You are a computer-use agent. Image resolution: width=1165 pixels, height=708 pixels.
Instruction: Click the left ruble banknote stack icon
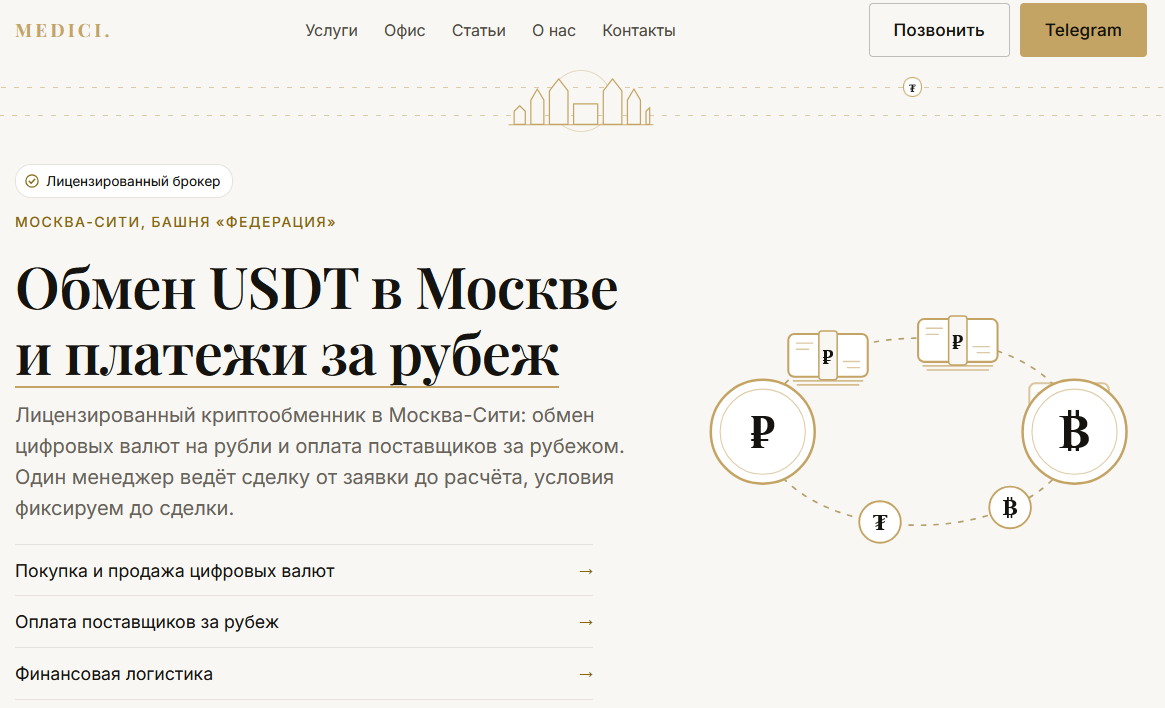click(828, 357)
